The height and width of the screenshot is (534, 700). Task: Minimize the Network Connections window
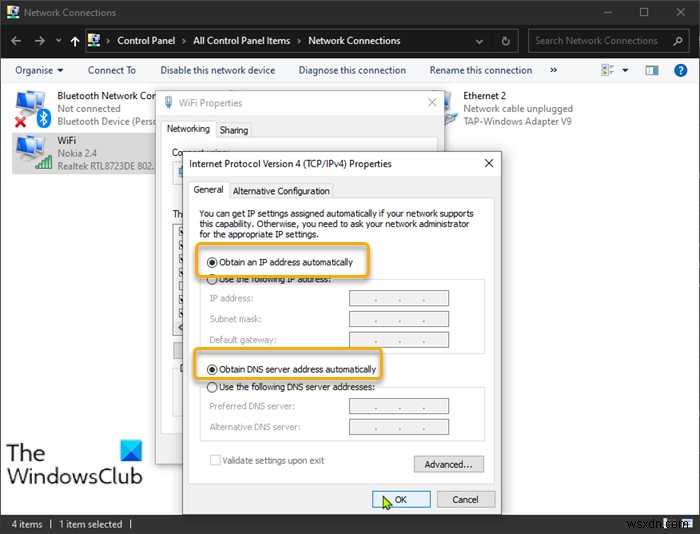pos(608,12)
